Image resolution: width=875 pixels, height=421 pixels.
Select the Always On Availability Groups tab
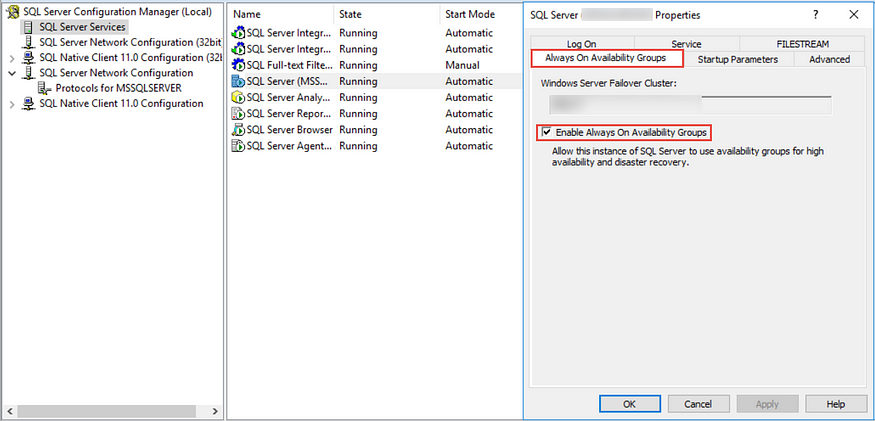click(606, 58)
